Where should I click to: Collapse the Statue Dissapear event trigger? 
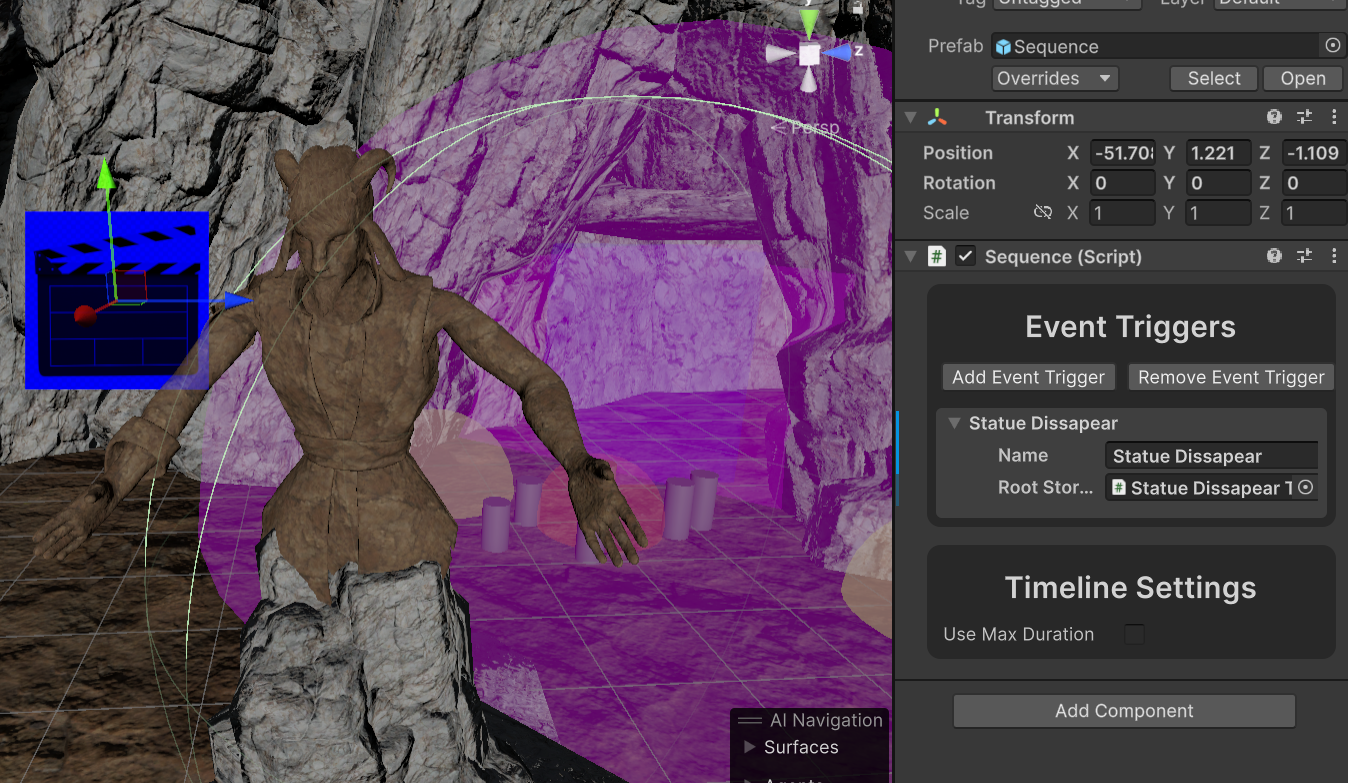954,423
